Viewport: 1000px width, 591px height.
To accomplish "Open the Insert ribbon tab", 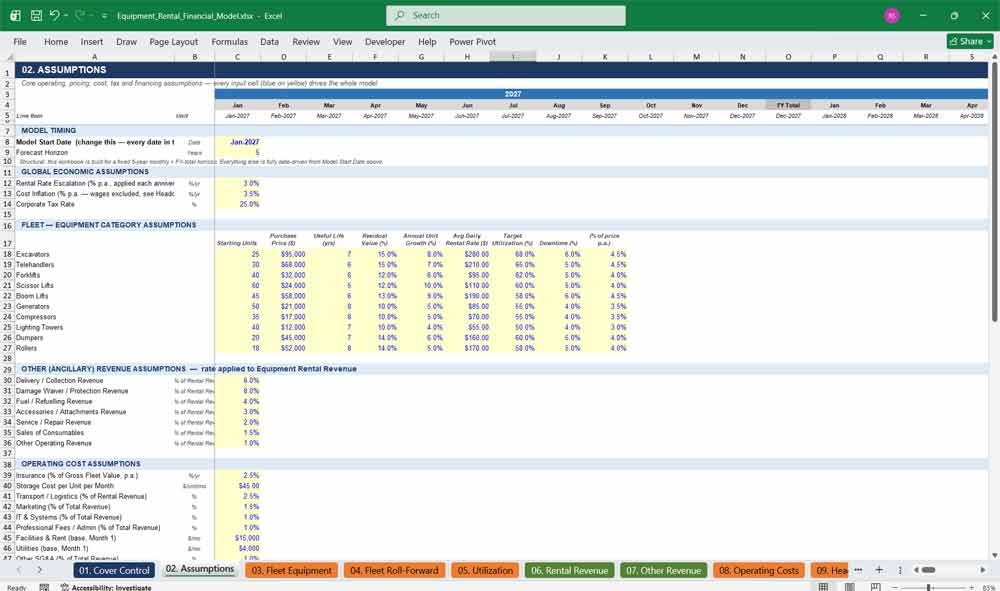I will pyautogui.click(x=92, y=41).
